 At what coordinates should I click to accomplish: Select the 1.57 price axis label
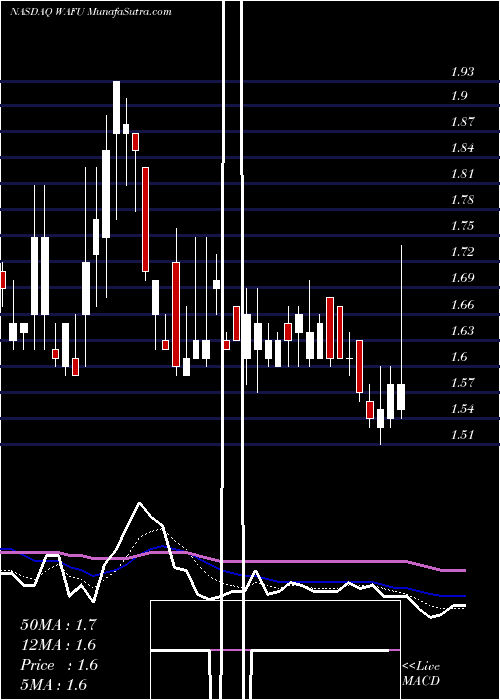click(x=462, y=383)
